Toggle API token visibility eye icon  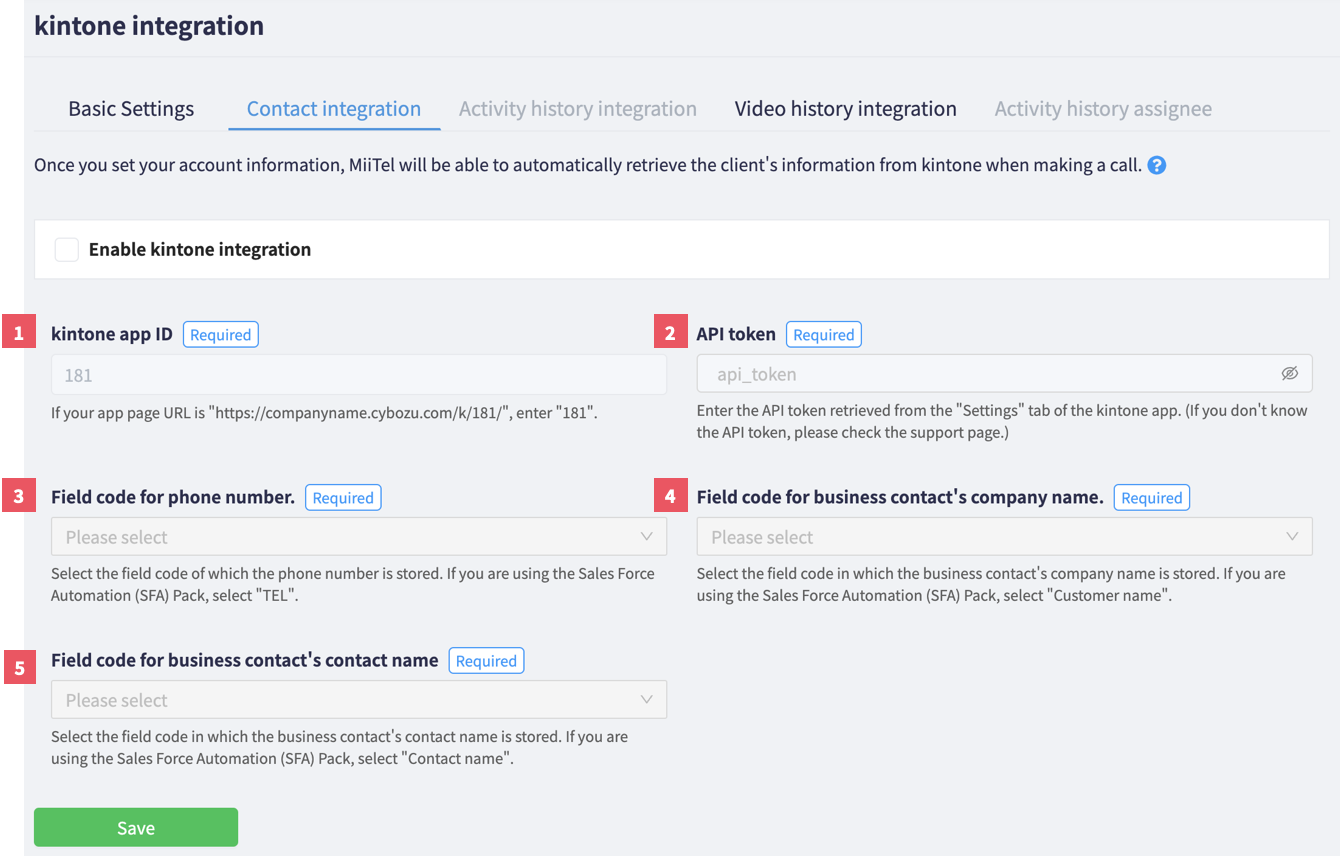click(1289, 374)
